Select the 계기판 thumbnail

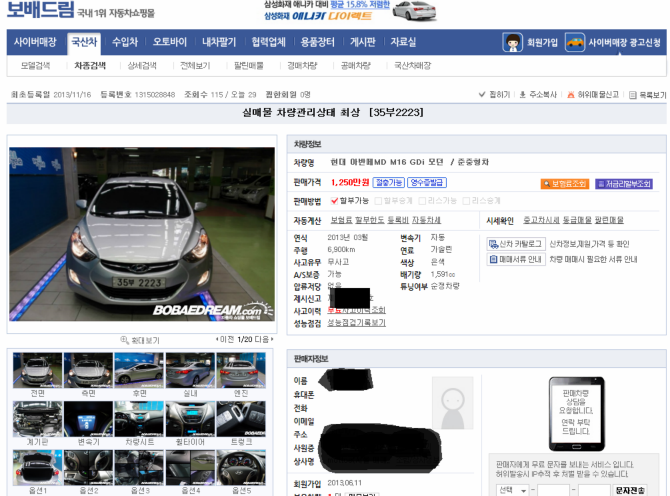click(x=38, y=419)
